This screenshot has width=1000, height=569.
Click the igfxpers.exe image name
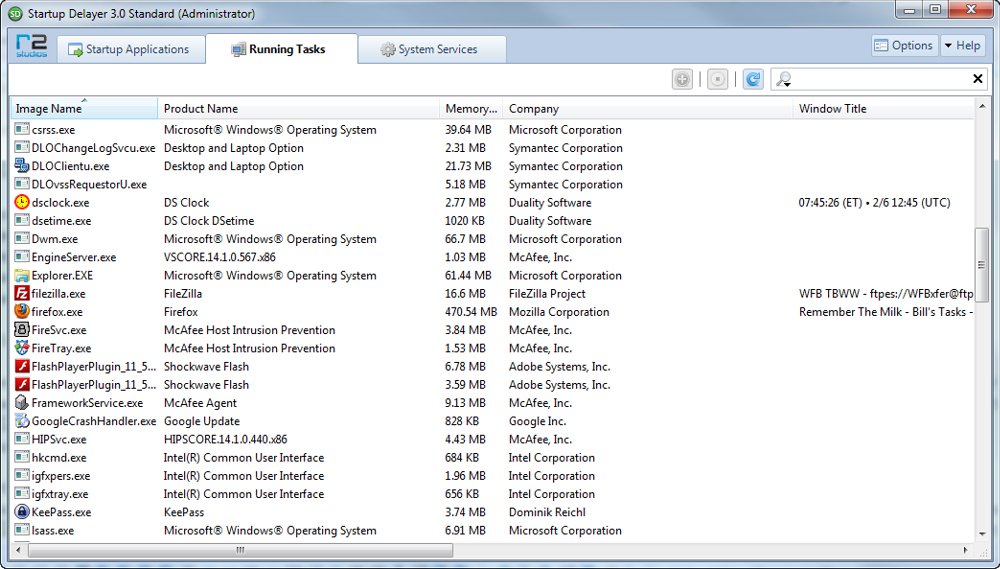pos(61,476)
